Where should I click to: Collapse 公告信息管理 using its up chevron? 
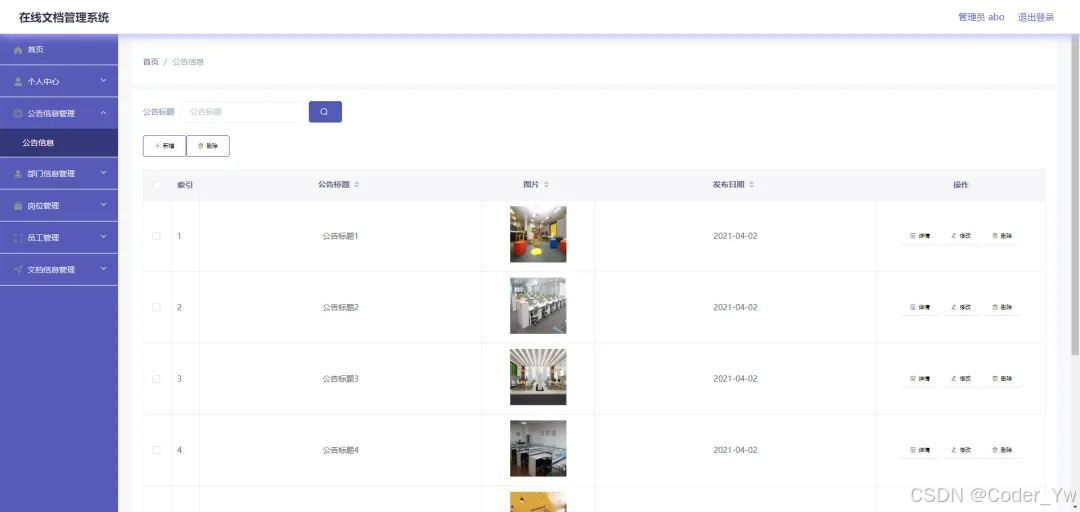(x=103, y=113)
